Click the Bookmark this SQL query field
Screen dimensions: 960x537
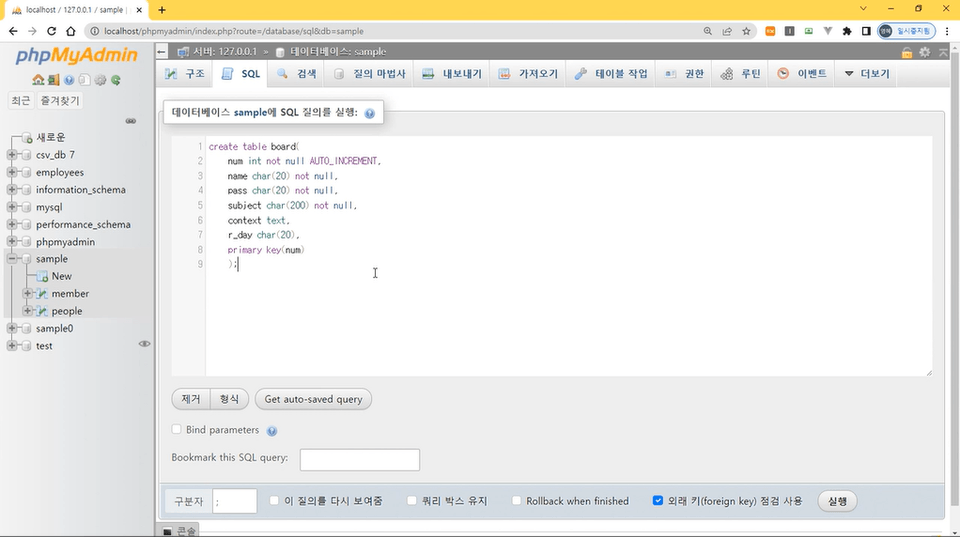point(359,459)
